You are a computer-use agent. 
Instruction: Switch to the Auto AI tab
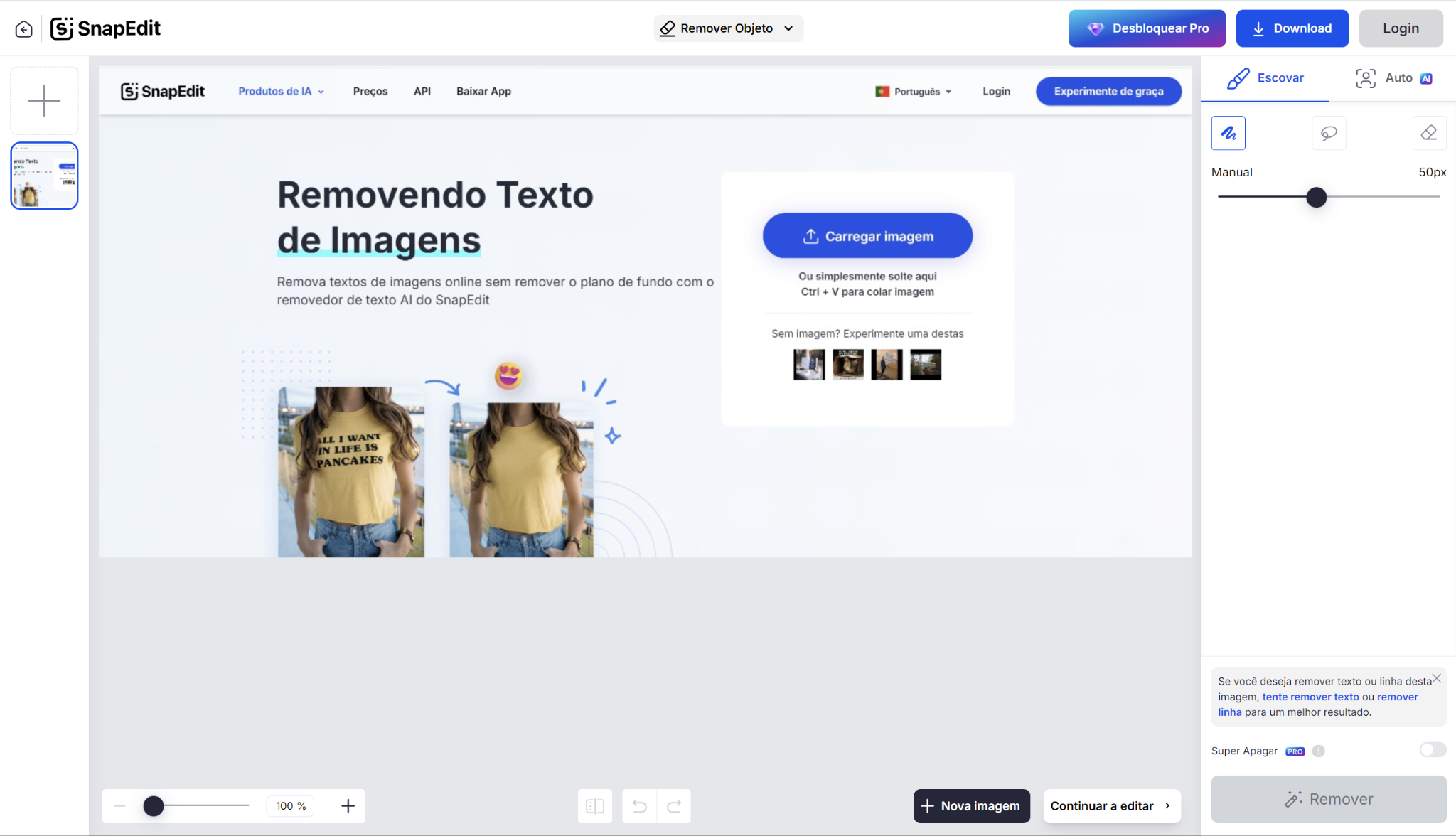[1394, 77]
